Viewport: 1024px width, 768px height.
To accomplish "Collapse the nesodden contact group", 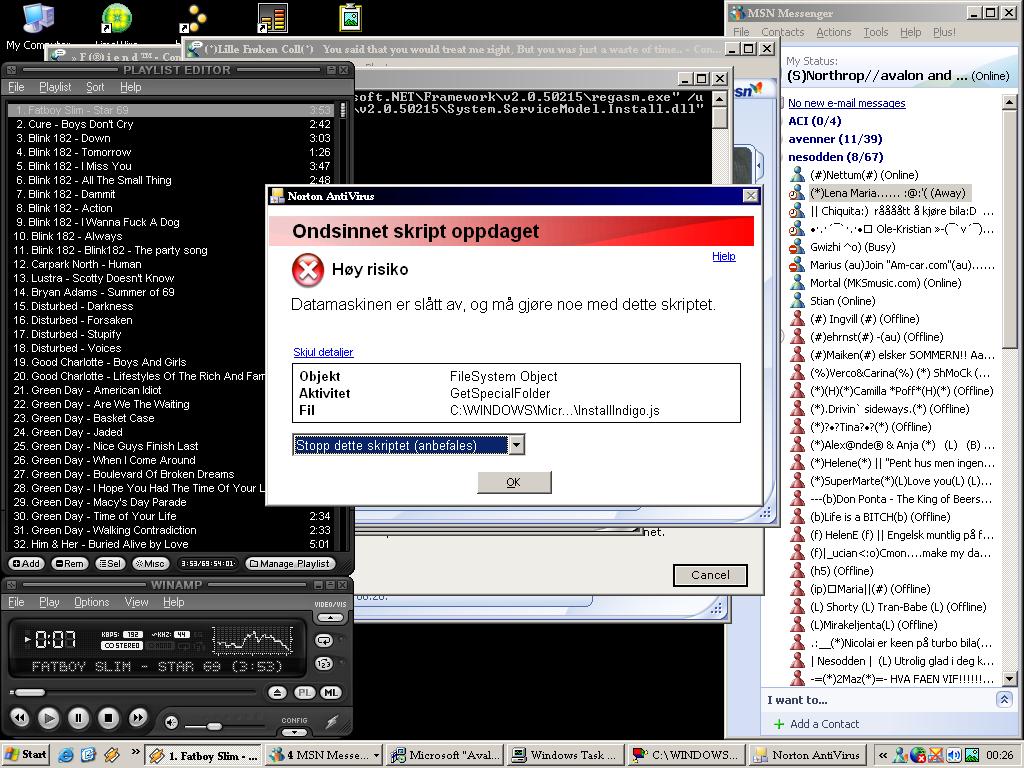I will (x=835, y=157).
